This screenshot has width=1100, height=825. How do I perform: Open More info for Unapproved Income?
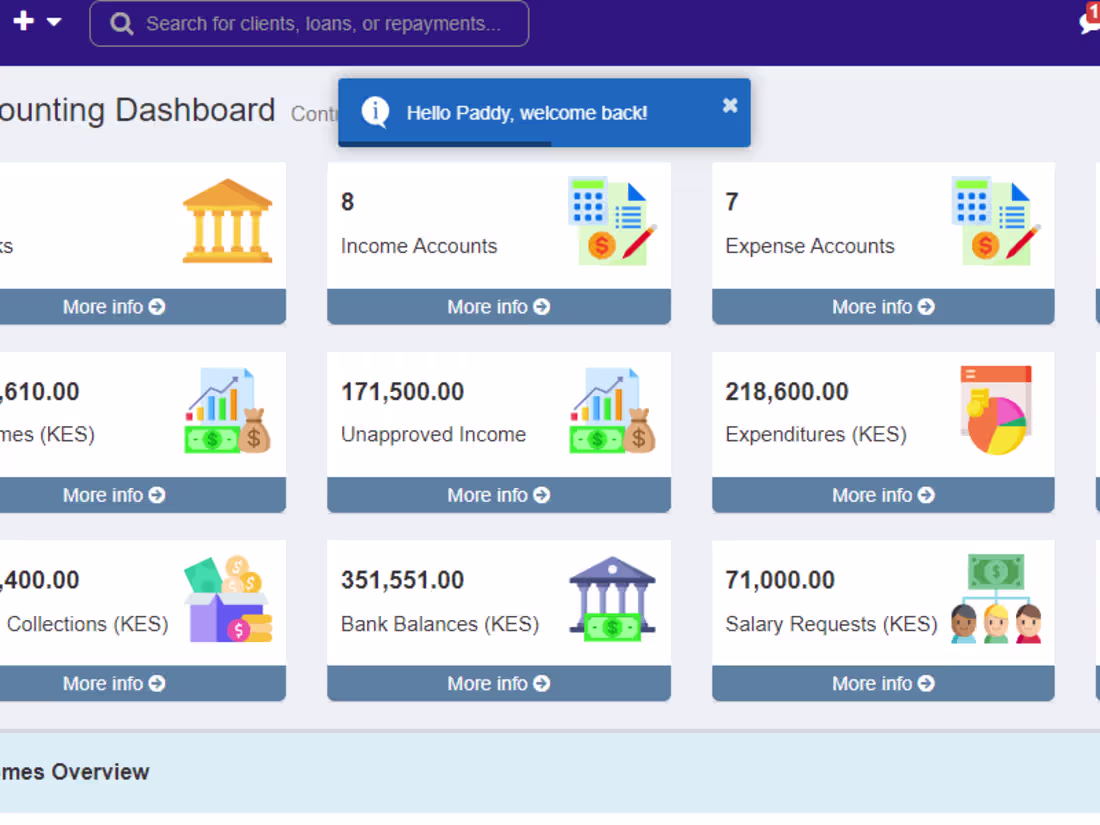coord(498,494)
